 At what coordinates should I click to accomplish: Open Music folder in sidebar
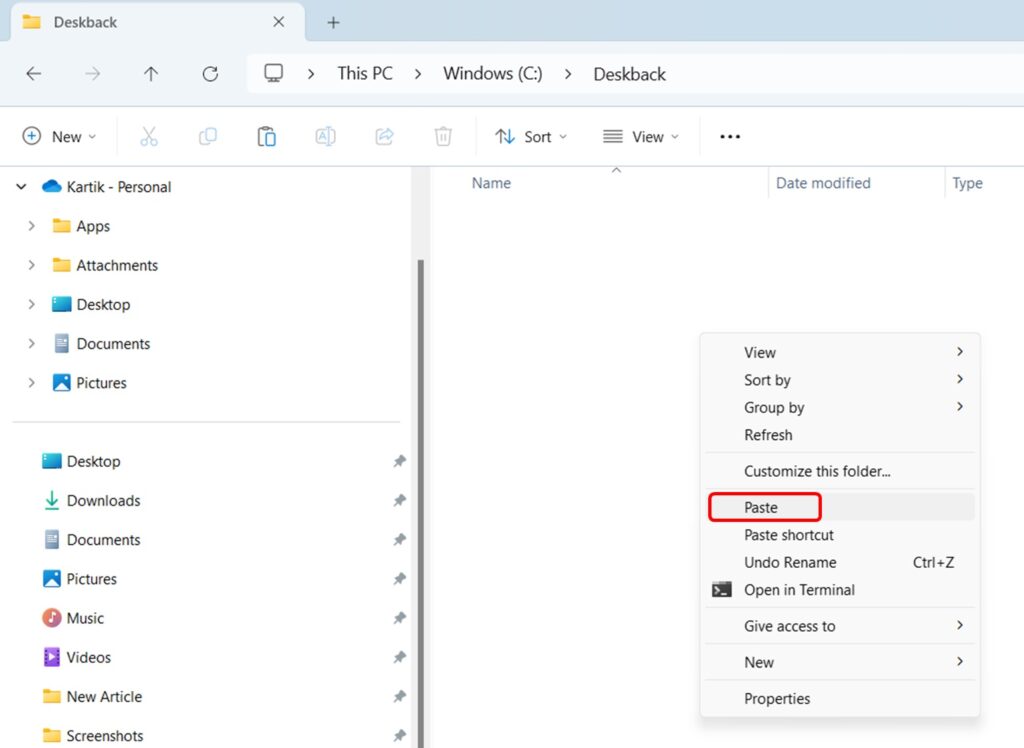[x=86, y=618]
